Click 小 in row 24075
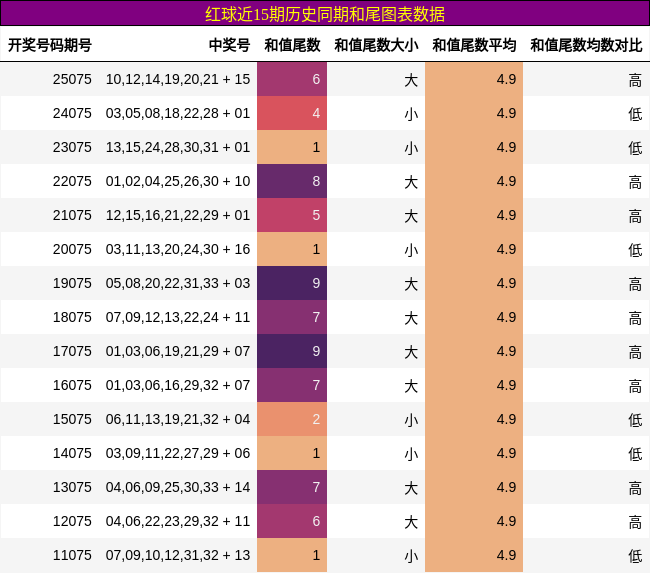 click(411, 114)
